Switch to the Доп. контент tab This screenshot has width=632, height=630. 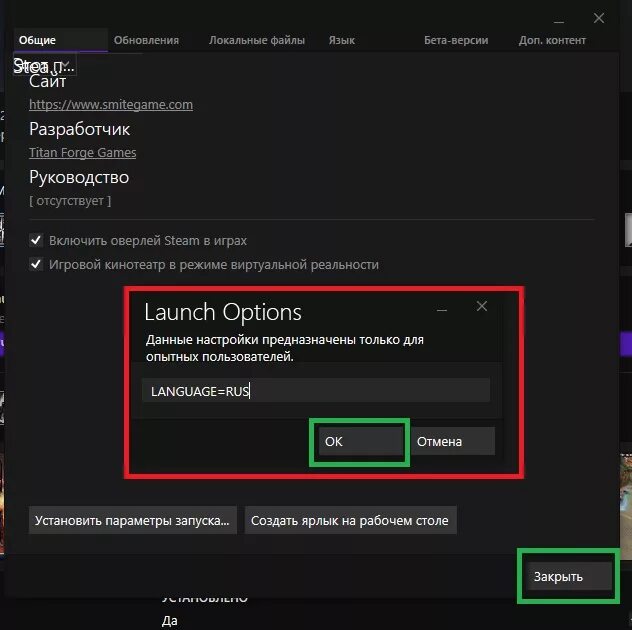coord(552,40)
